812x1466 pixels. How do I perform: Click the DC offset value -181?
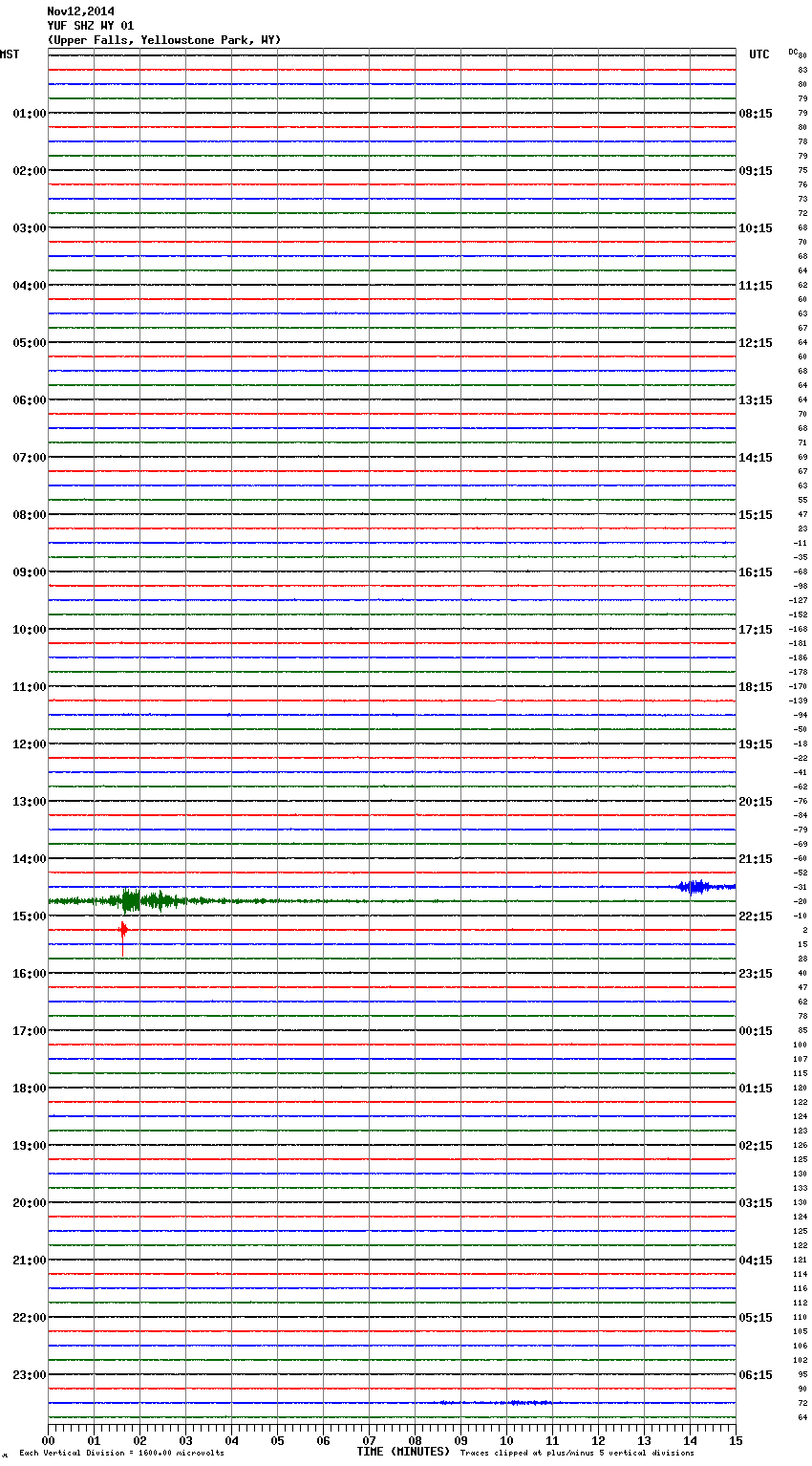(x=799, y=643)
